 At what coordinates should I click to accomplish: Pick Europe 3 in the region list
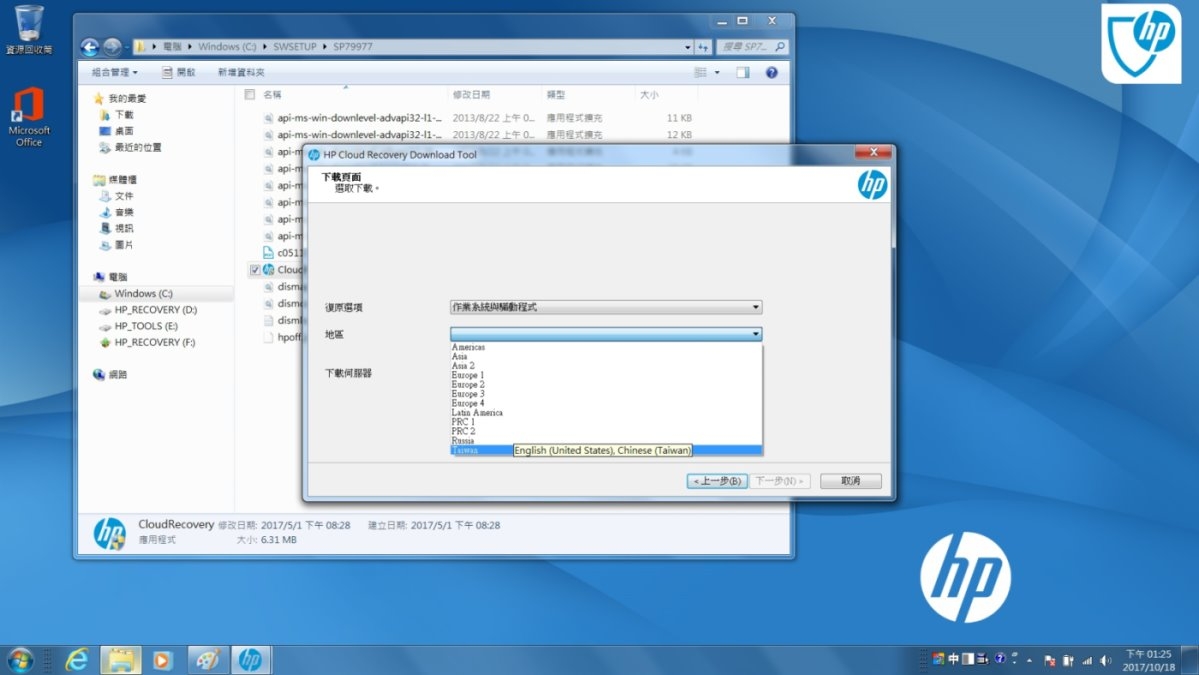click(606, 394)
